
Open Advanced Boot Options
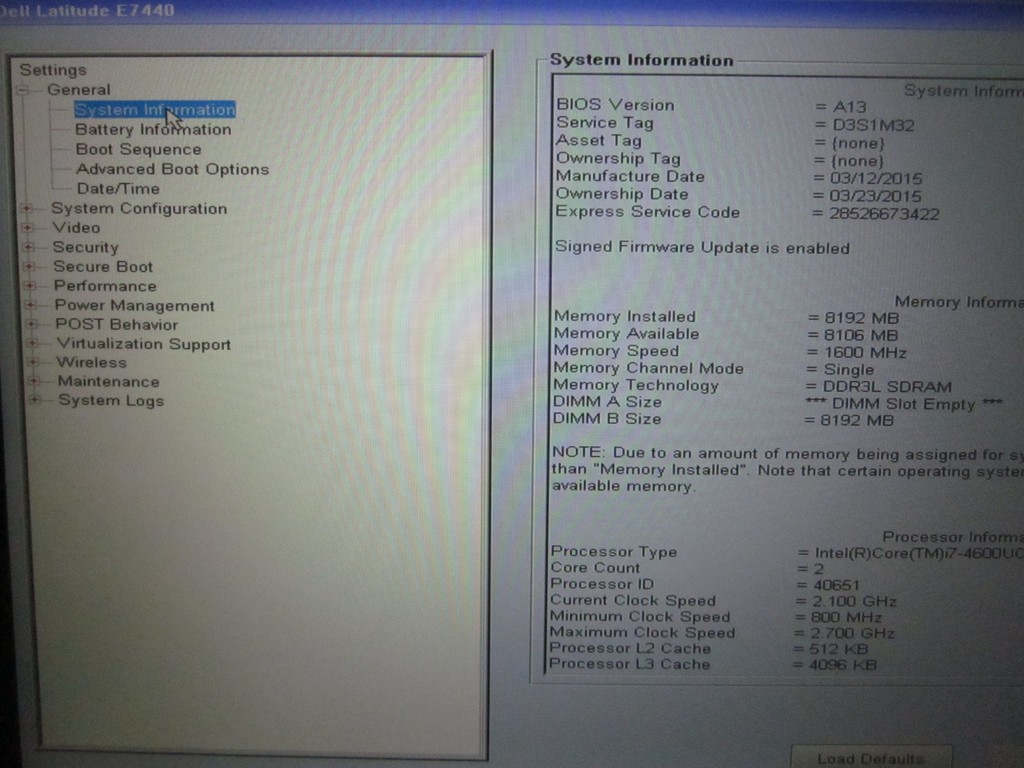coord(172,169)
